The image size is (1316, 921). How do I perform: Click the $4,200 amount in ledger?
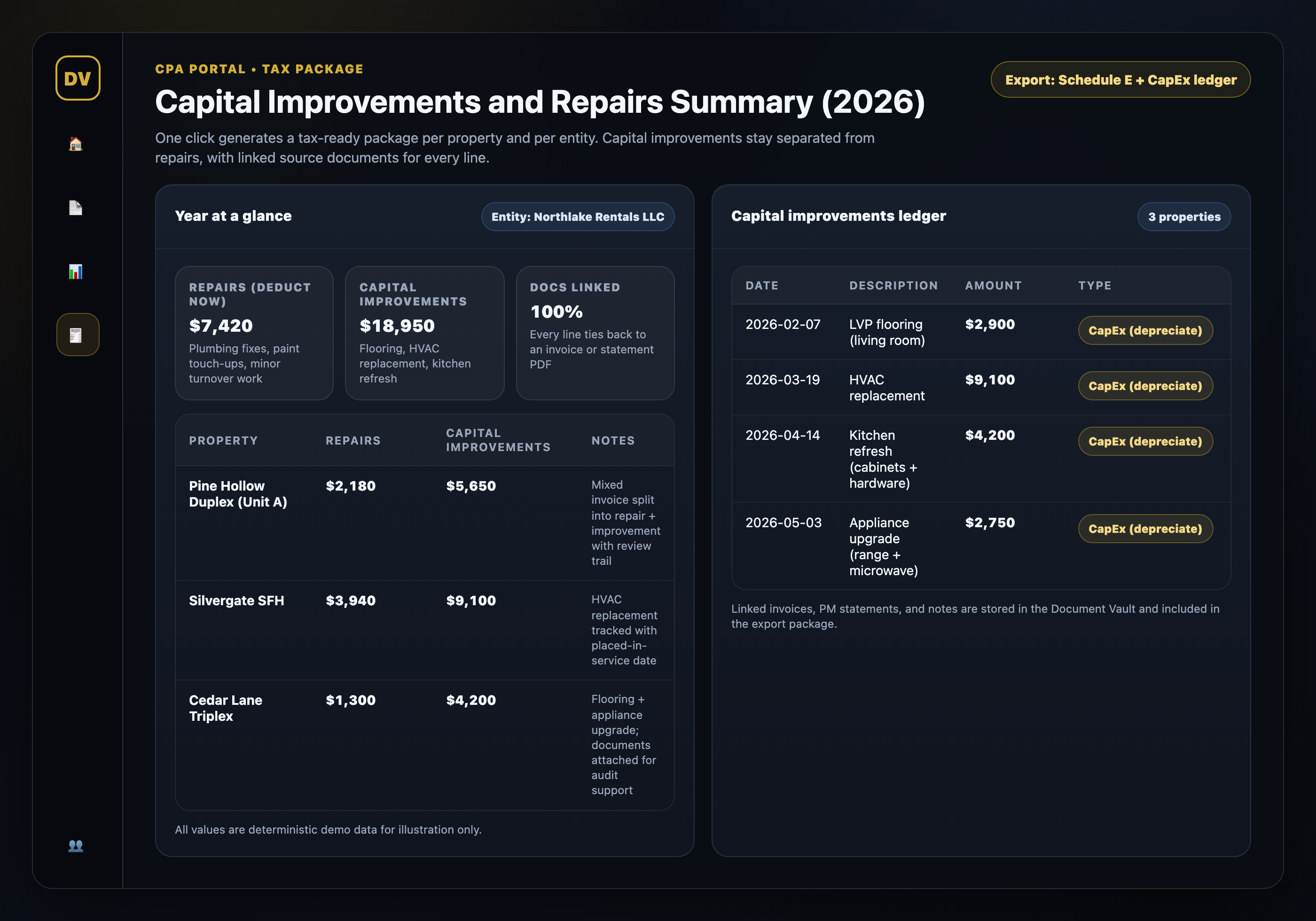click(x=990, y=436)
